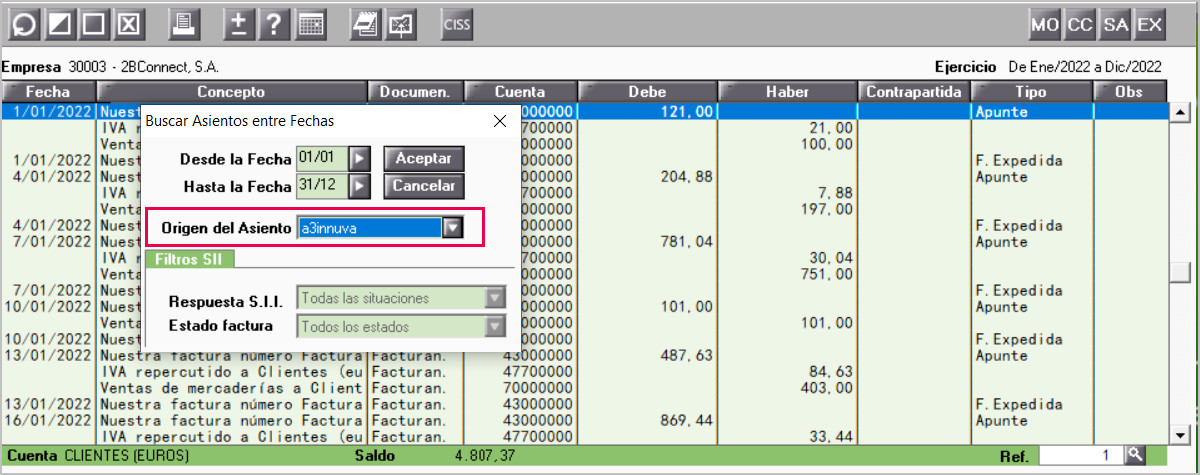Click the circular refresh arrow toolbar icon
This screenshot has height=475, width=1200.
click(26, 25)
